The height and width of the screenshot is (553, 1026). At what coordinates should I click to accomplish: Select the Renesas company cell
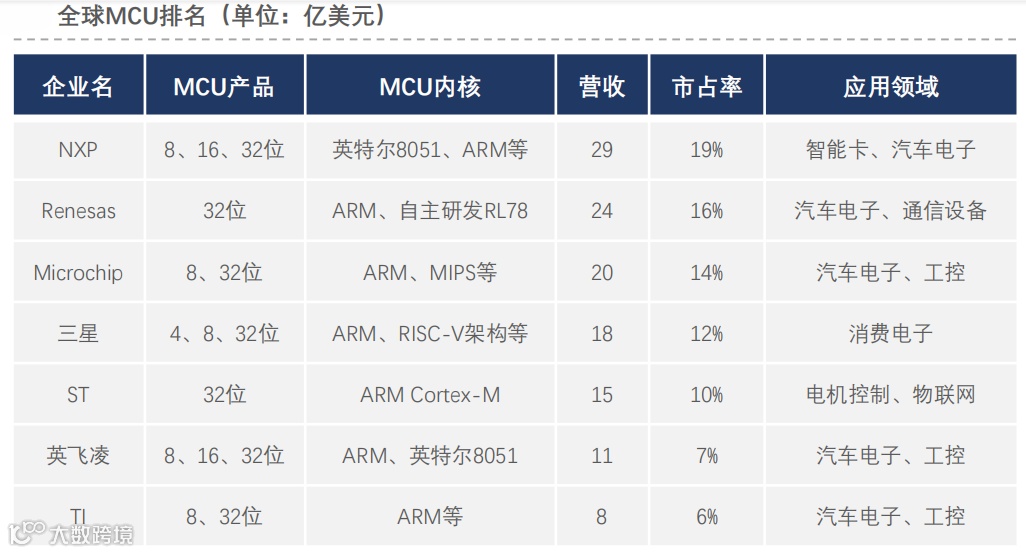[79, 211]
